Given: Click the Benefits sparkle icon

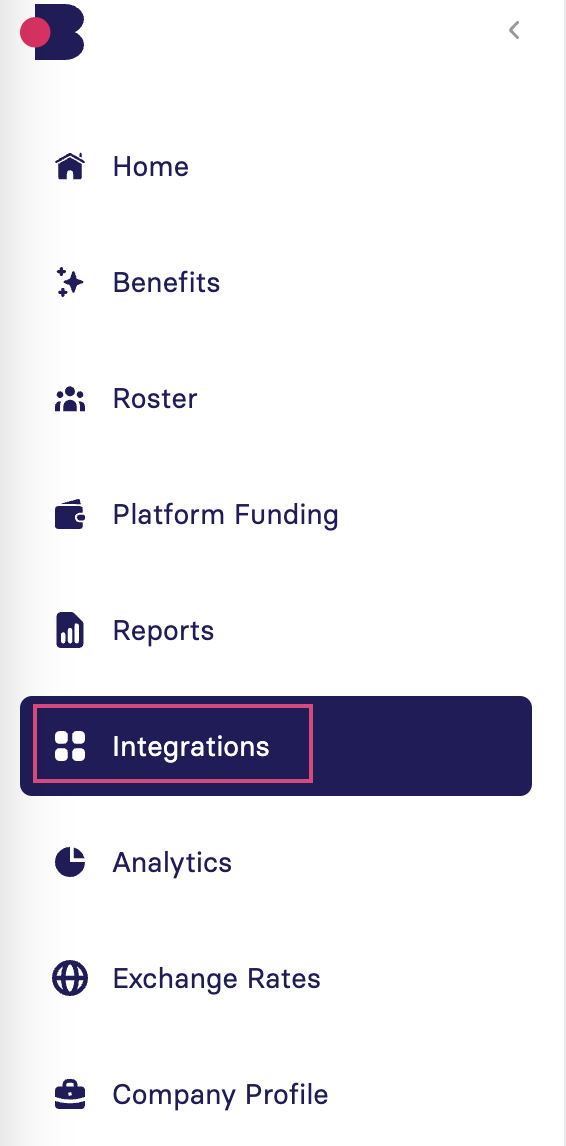Looking at the screenshot, I should [70, 282].
